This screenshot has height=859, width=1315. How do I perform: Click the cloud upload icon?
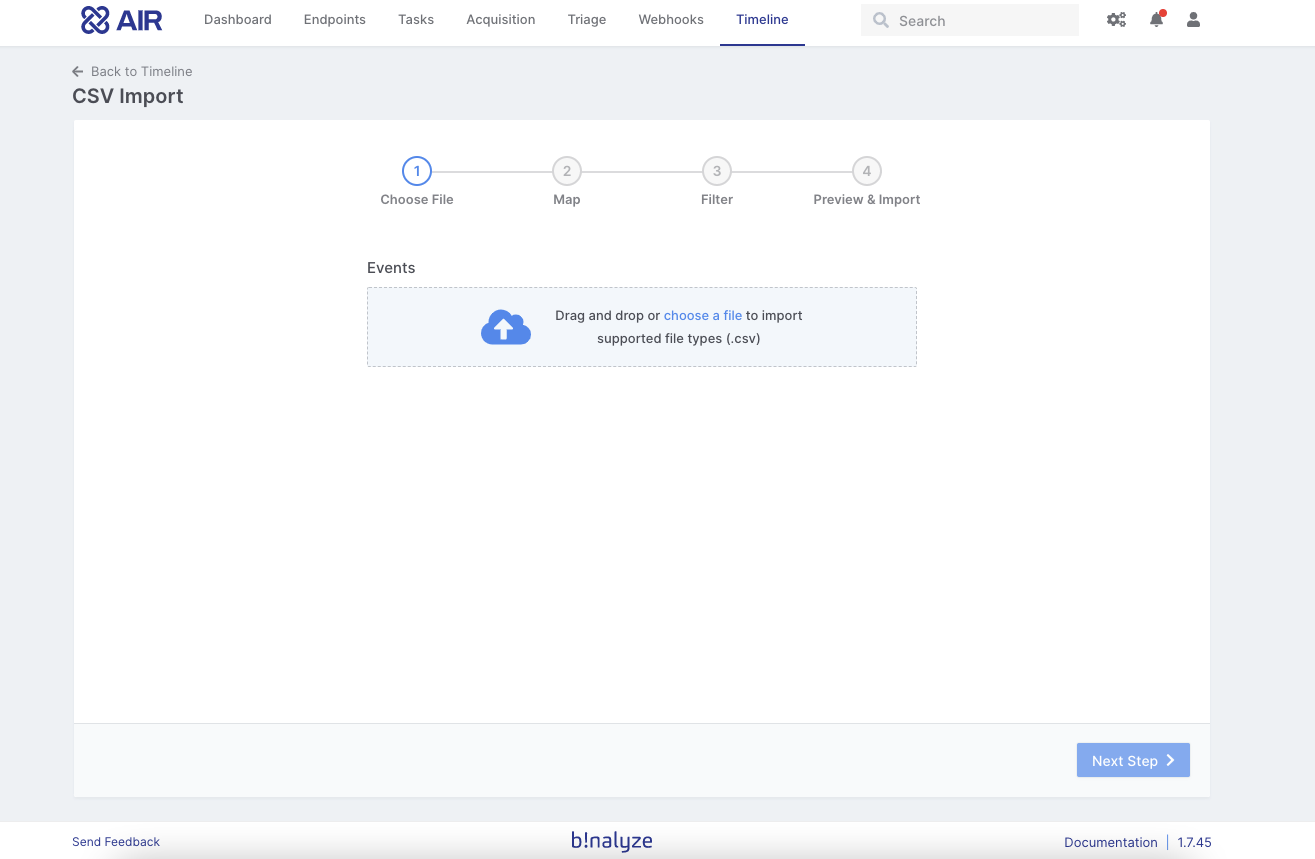506,328
